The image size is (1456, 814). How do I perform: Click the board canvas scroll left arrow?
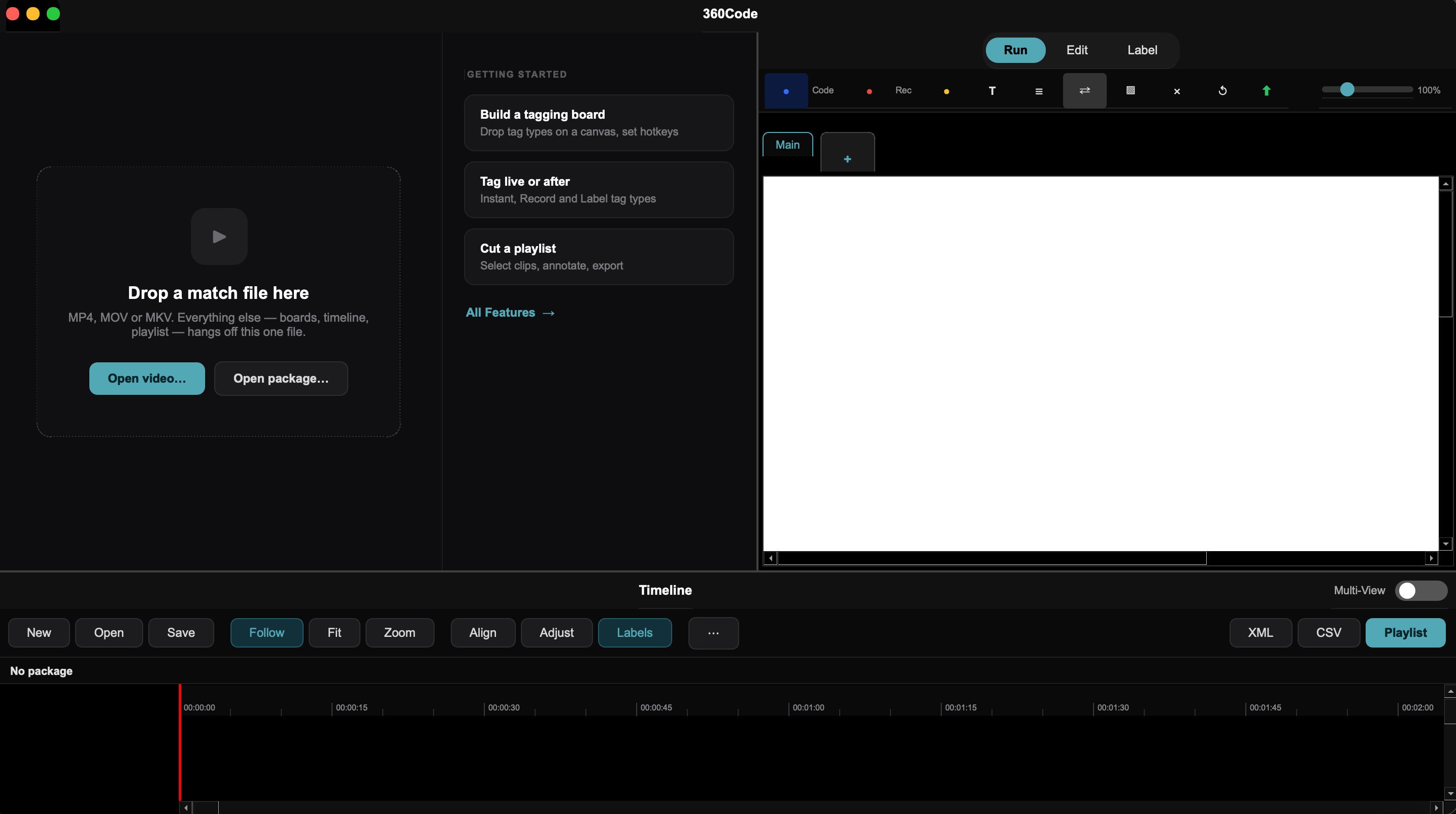coord(771,558)
